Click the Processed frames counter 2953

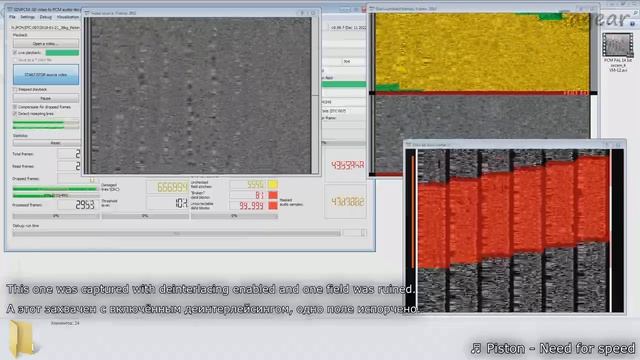[x=79, y=205]
